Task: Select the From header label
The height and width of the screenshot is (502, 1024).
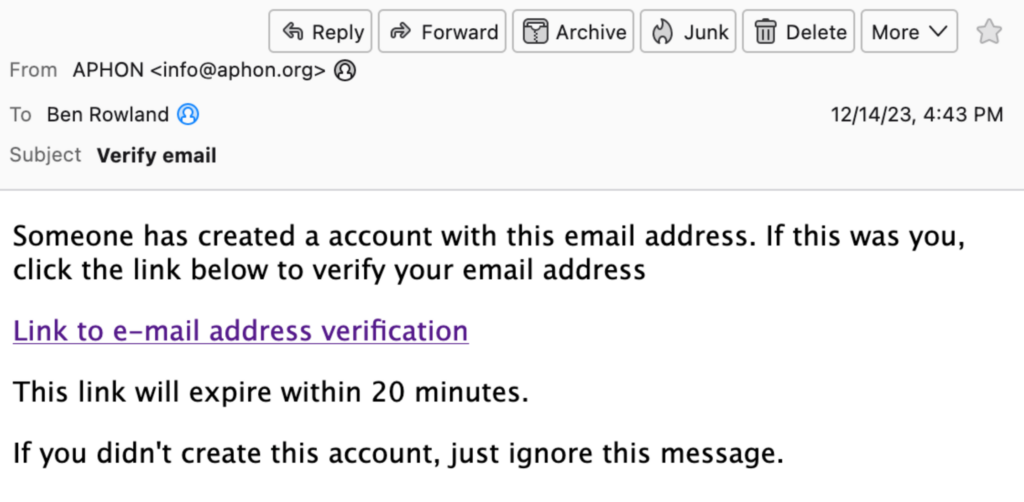Action: point(33,70)
